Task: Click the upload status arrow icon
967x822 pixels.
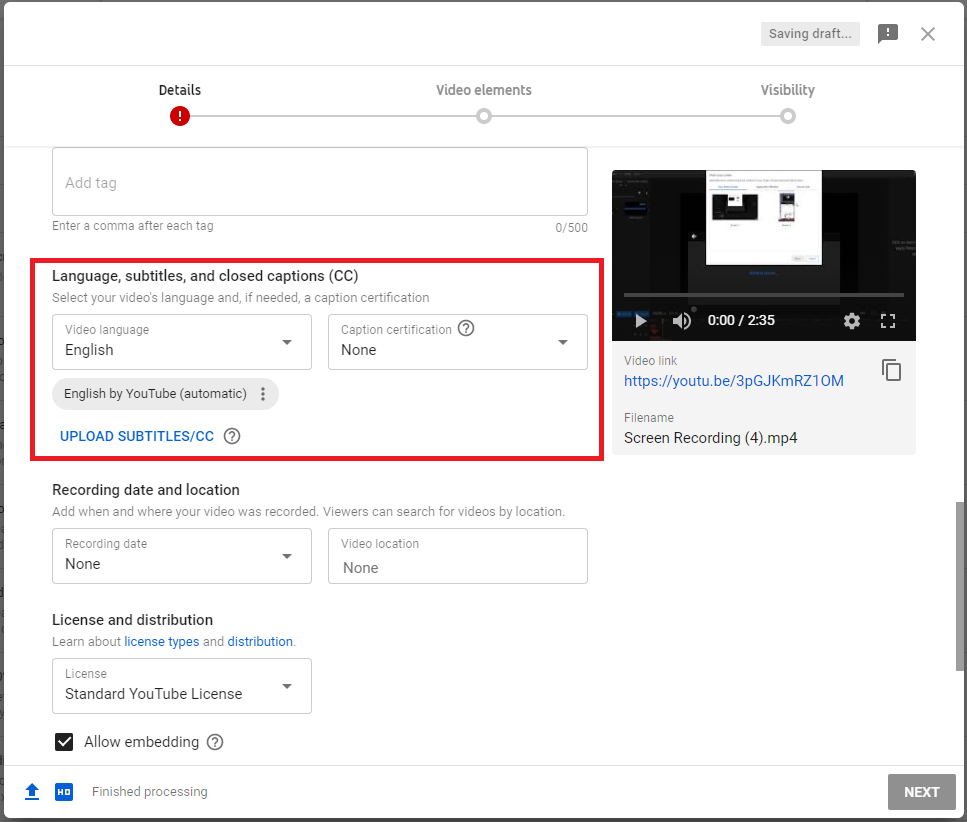Action: tap(32, 791)
